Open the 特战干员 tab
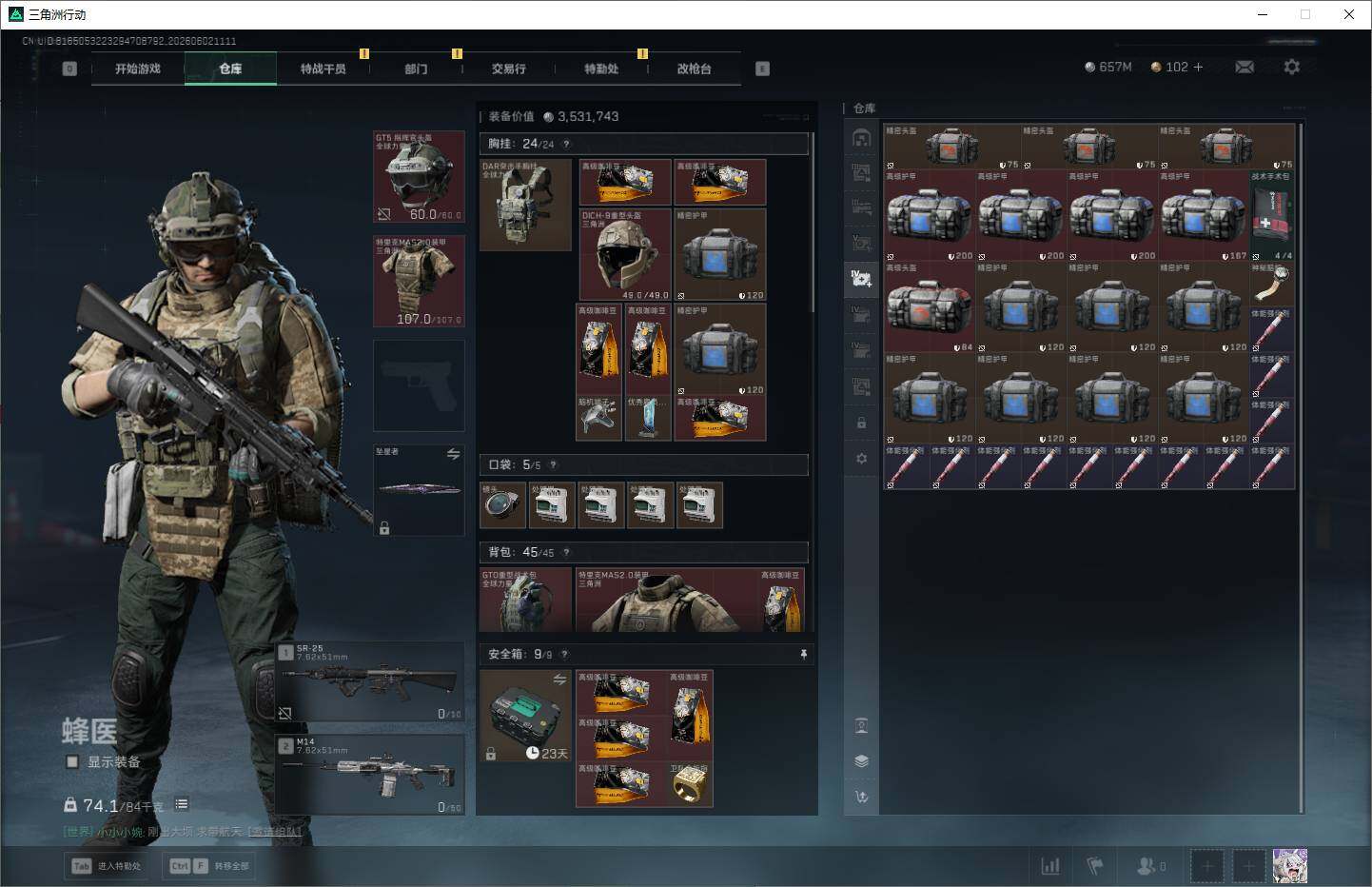This screenshot has height=887, width=1372. (x=323, y=69)
